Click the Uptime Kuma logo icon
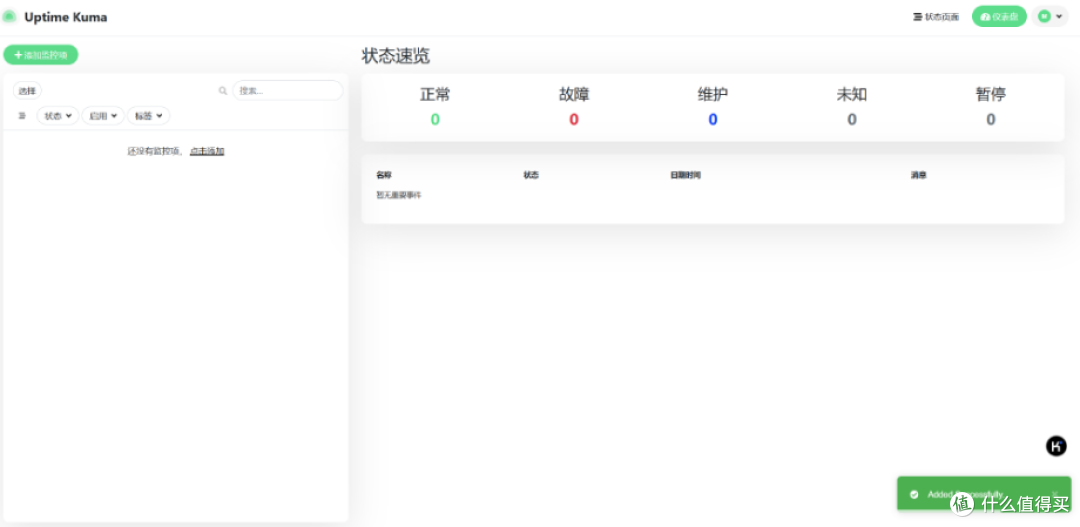The width and height of the screenshot is (1080, 527). click(10, 17)
